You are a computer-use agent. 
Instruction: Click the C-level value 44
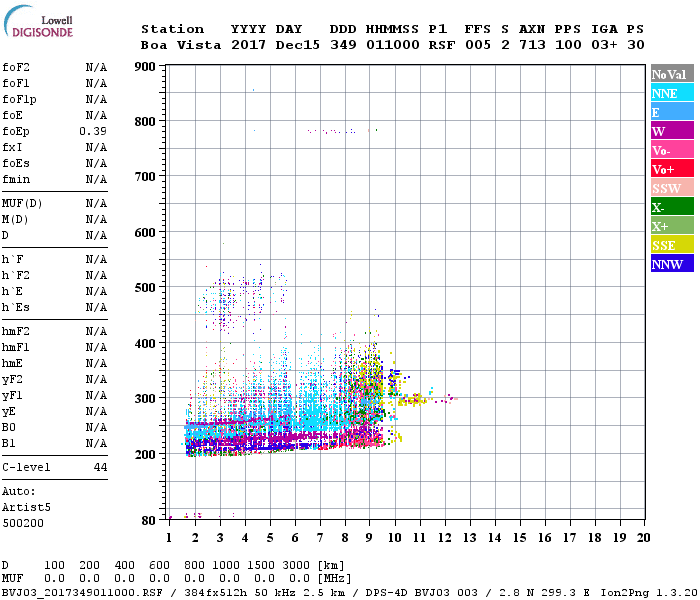tap(100, 467)
